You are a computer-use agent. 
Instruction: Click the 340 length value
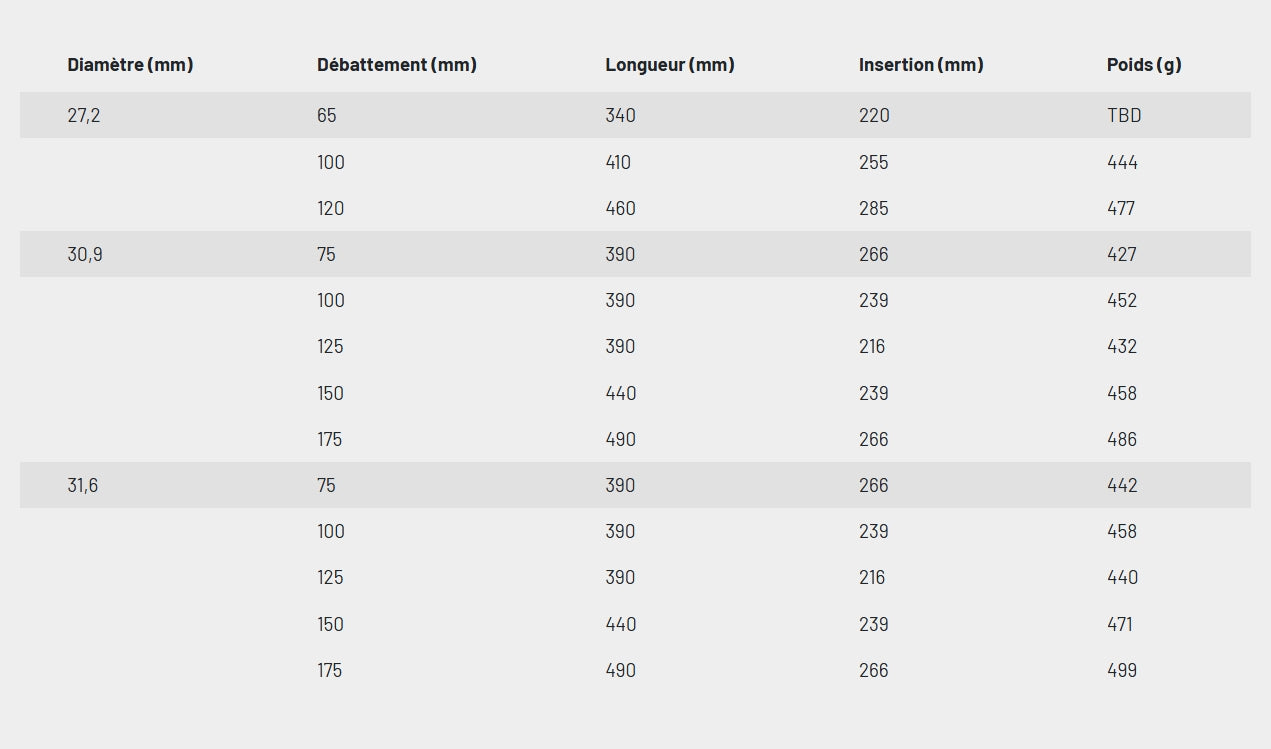(x=620, y=116)
